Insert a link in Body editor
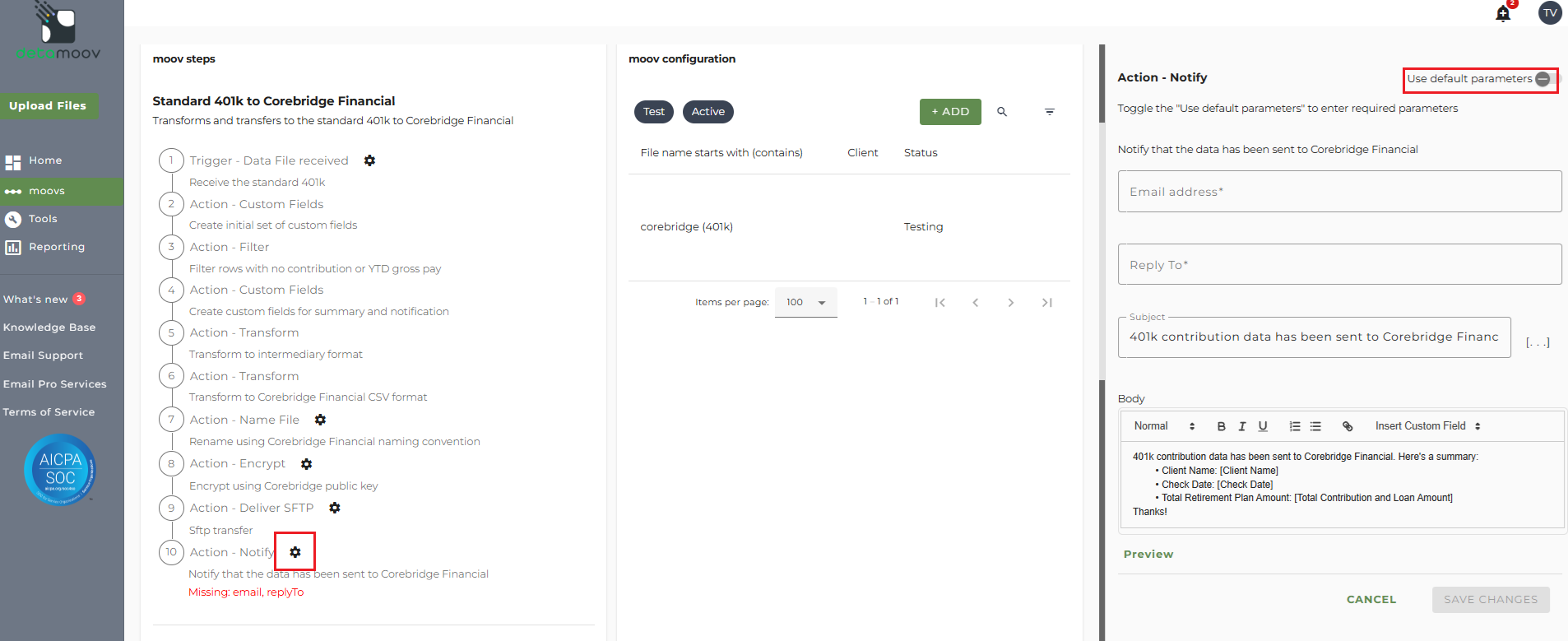Screen dimensions: 1568x641 click(1348, 426)
